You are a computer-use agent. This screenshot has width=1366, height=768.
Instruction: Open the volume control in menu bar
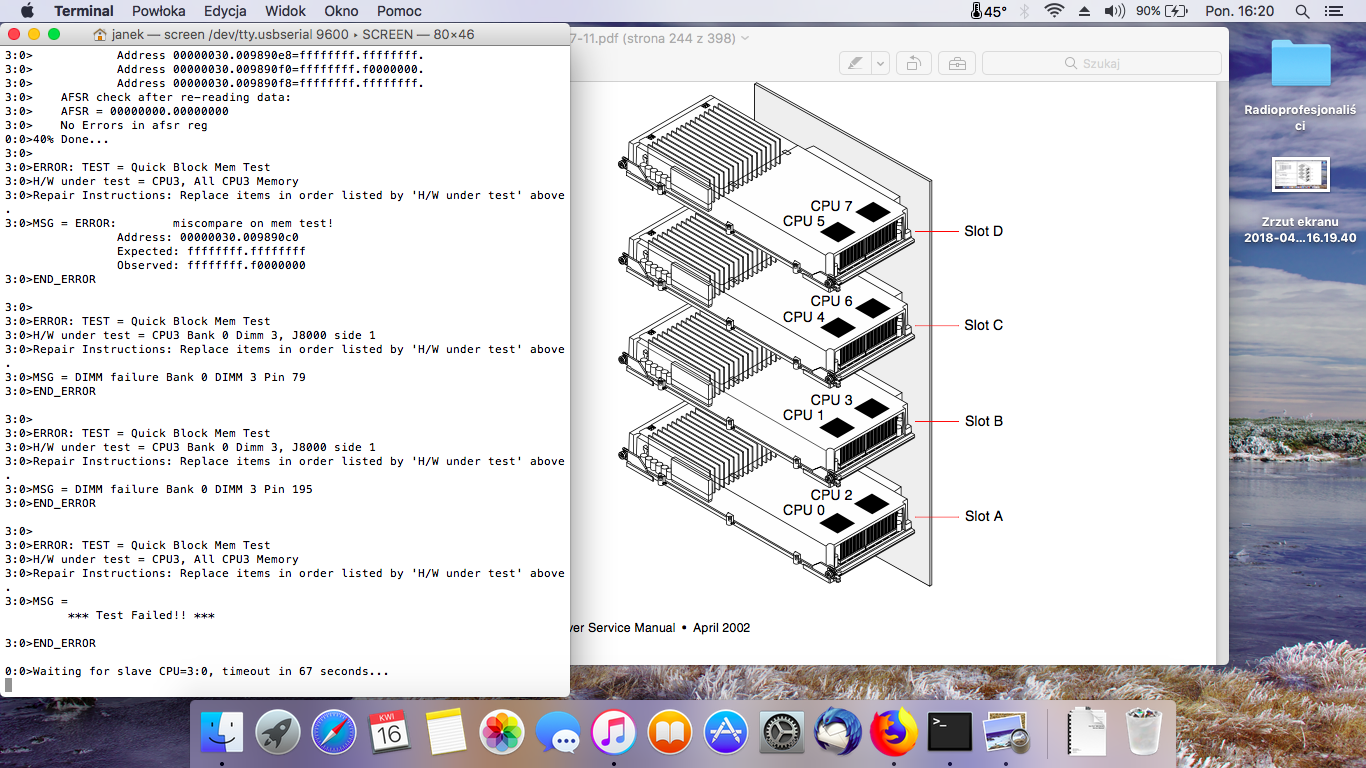click(x=1115, y=11)
